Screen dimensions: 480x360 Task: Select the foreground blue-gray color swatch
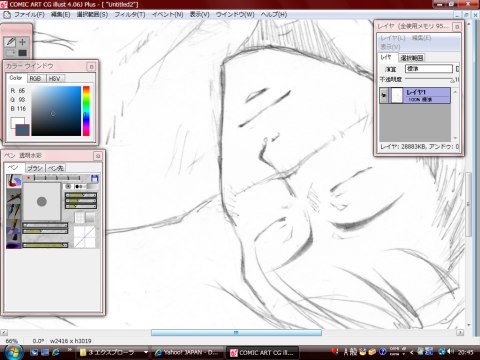tap(22, 129)
